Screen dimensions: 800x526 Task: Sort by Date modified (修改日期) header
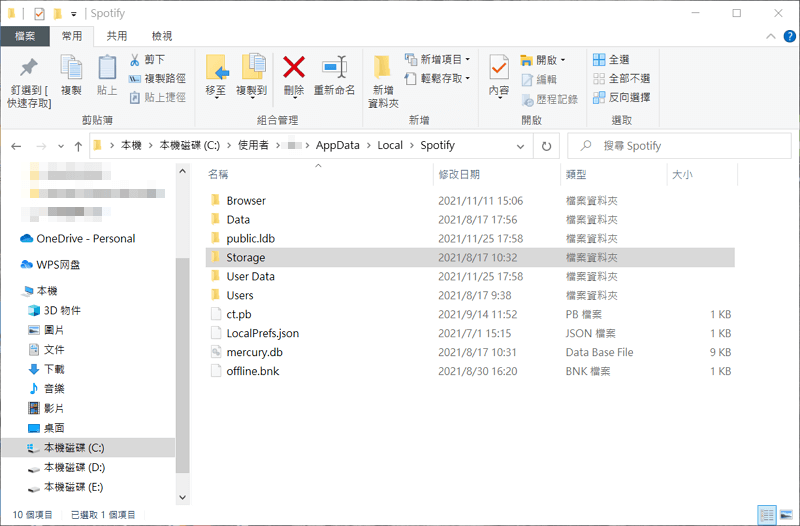[497, 174]
